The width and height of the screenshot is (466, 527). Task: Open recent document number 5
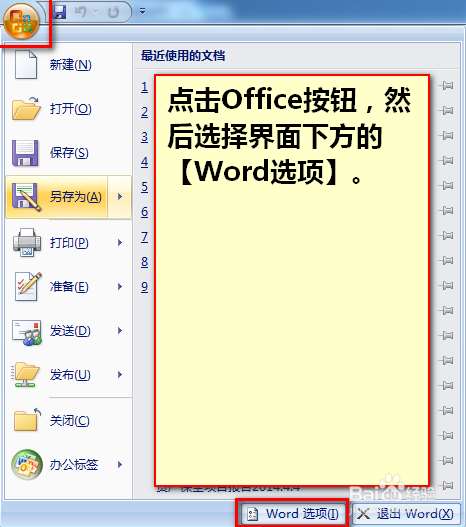(x=144, y=187)
